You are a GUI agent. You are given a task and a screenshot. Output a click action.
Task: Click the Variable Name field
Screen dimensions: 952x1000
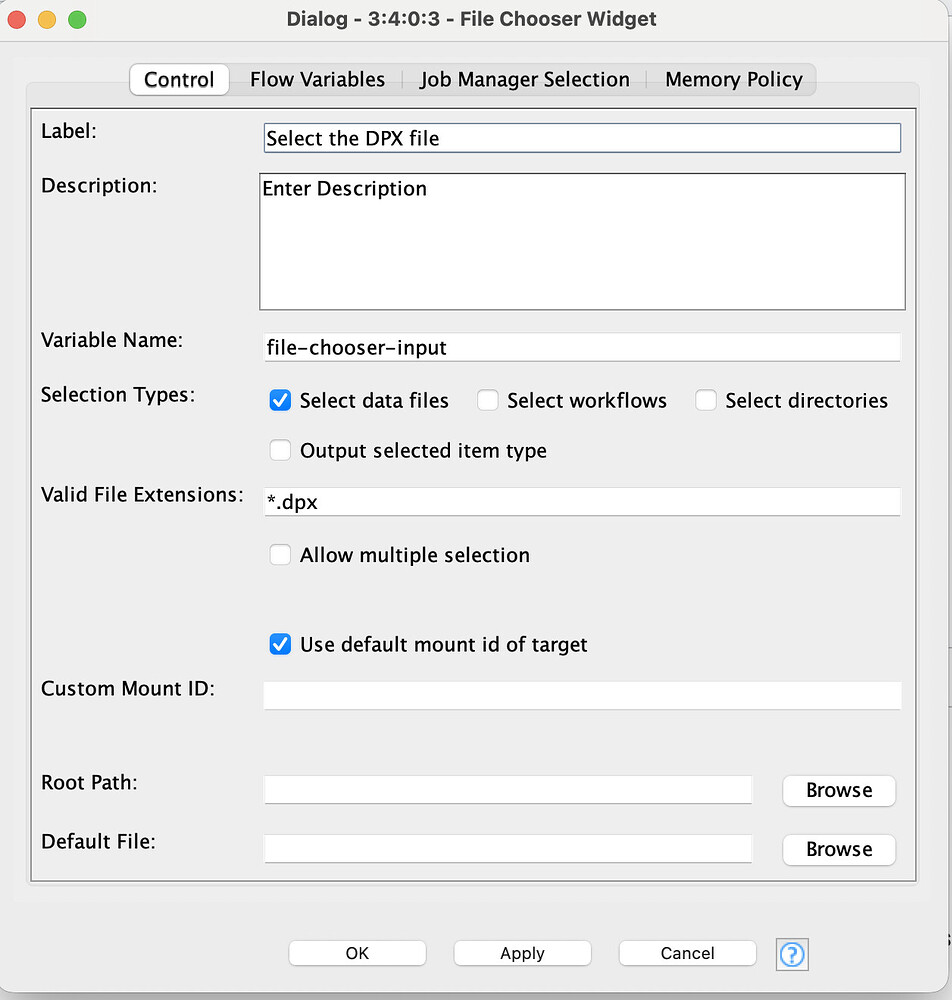pyautogui.click(x=582, y=347)
